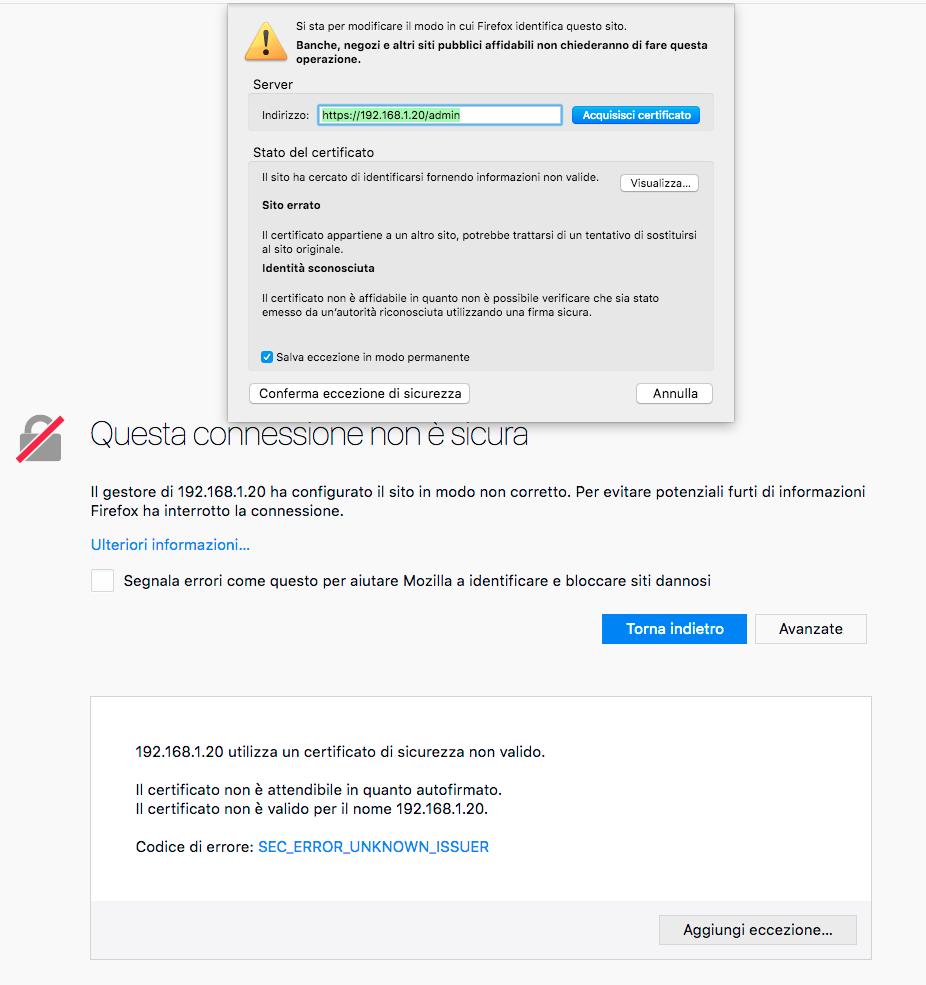Viewport: 926px width, 985px height.
Task: Click the Sito errato heading text
Action: click(291, 205)
